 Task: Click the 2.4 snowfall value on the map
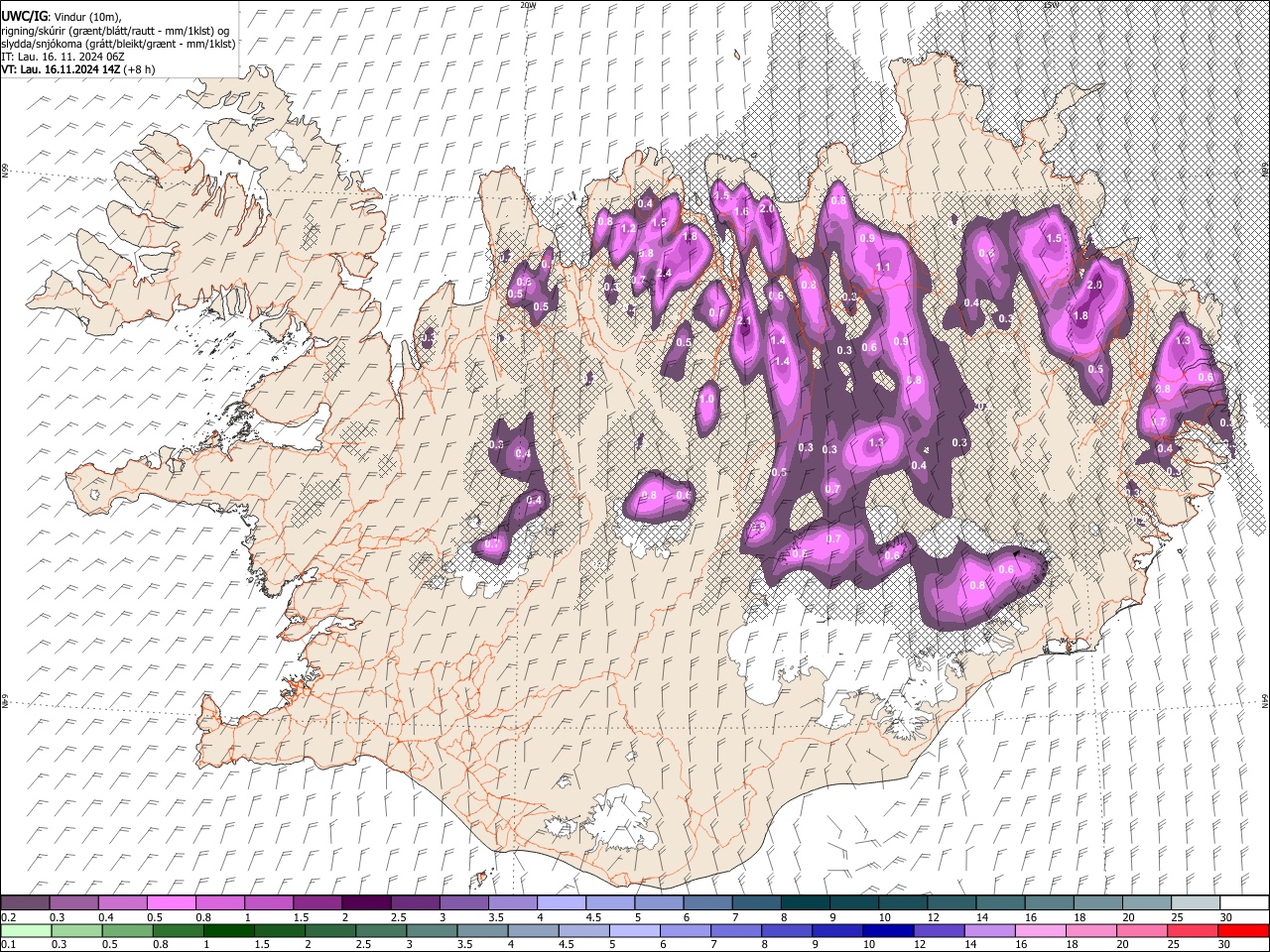click(x=664, y=274)
